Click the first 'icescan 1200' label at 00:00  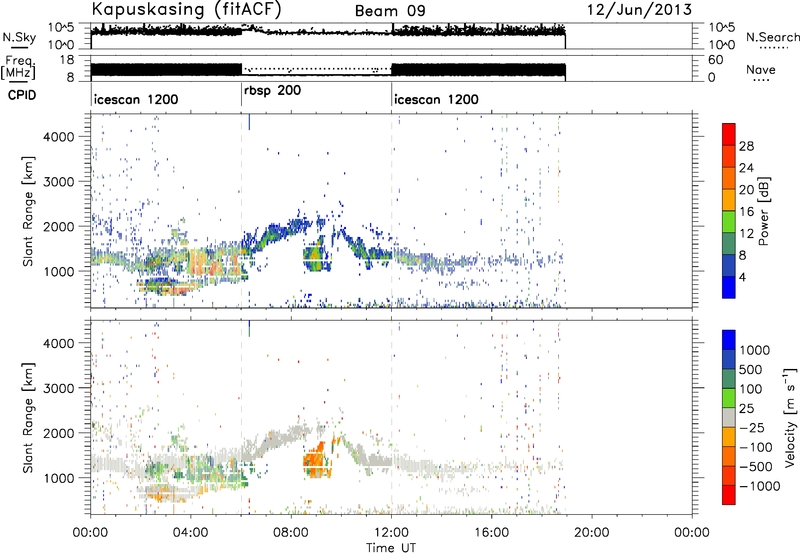pos(136,99)
